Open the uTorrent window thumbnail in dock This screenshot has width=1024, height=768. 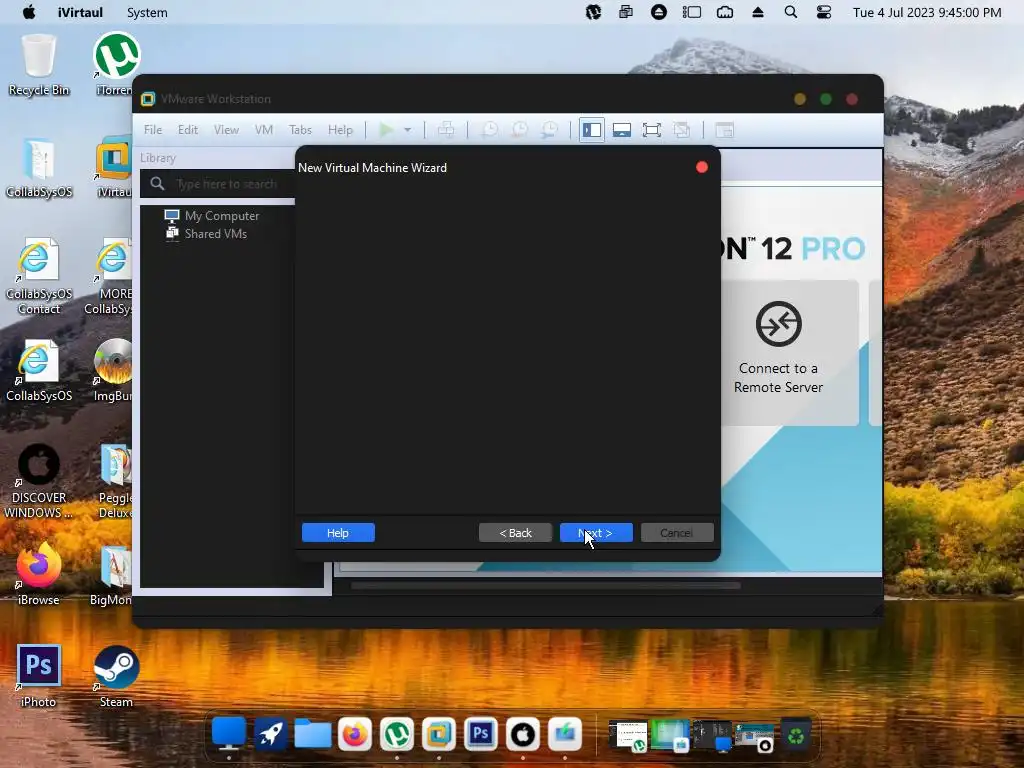tap(628, 735)
